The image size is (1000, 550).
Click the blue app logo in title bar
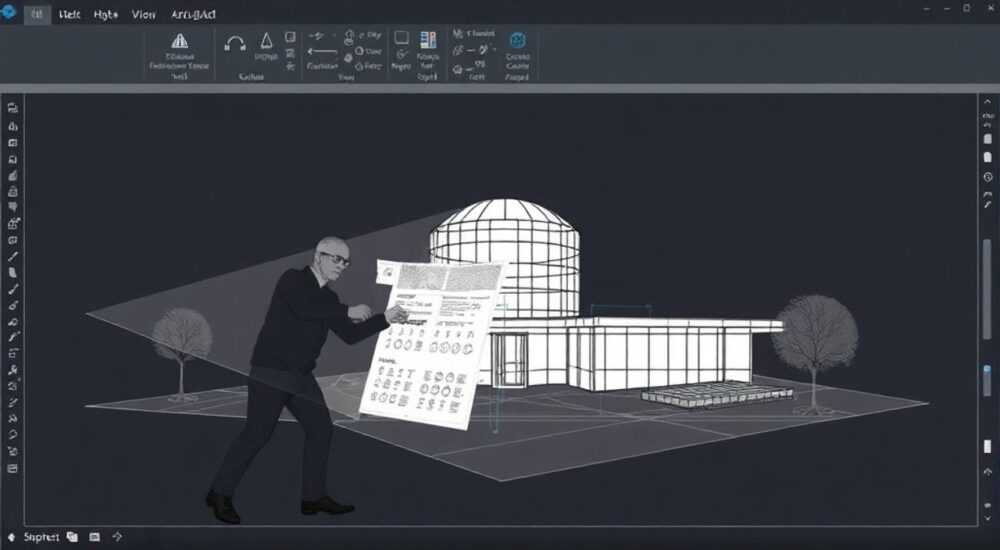tap(8, 13)
